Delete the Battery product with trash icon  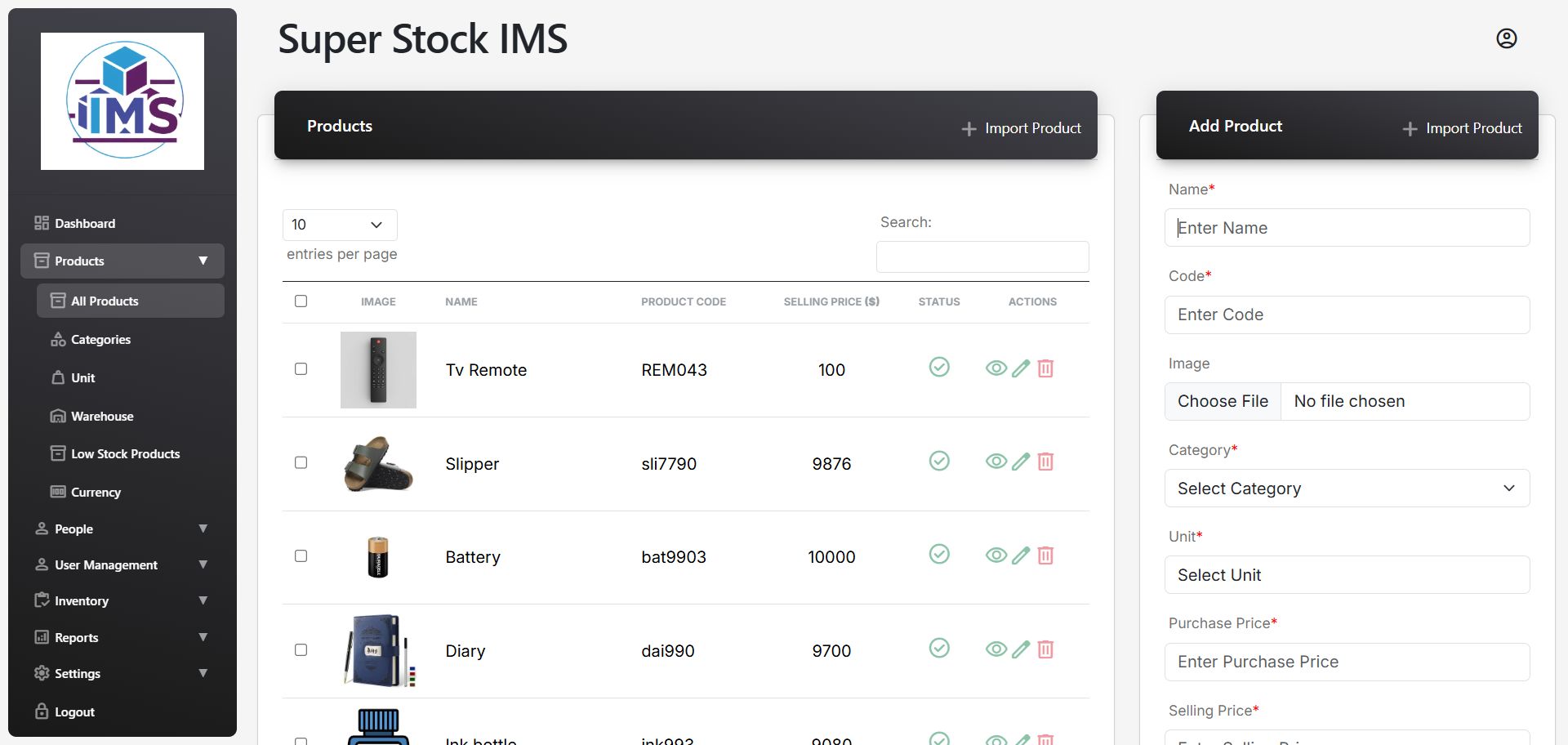pyautogui.click(x=1045, y=556)
